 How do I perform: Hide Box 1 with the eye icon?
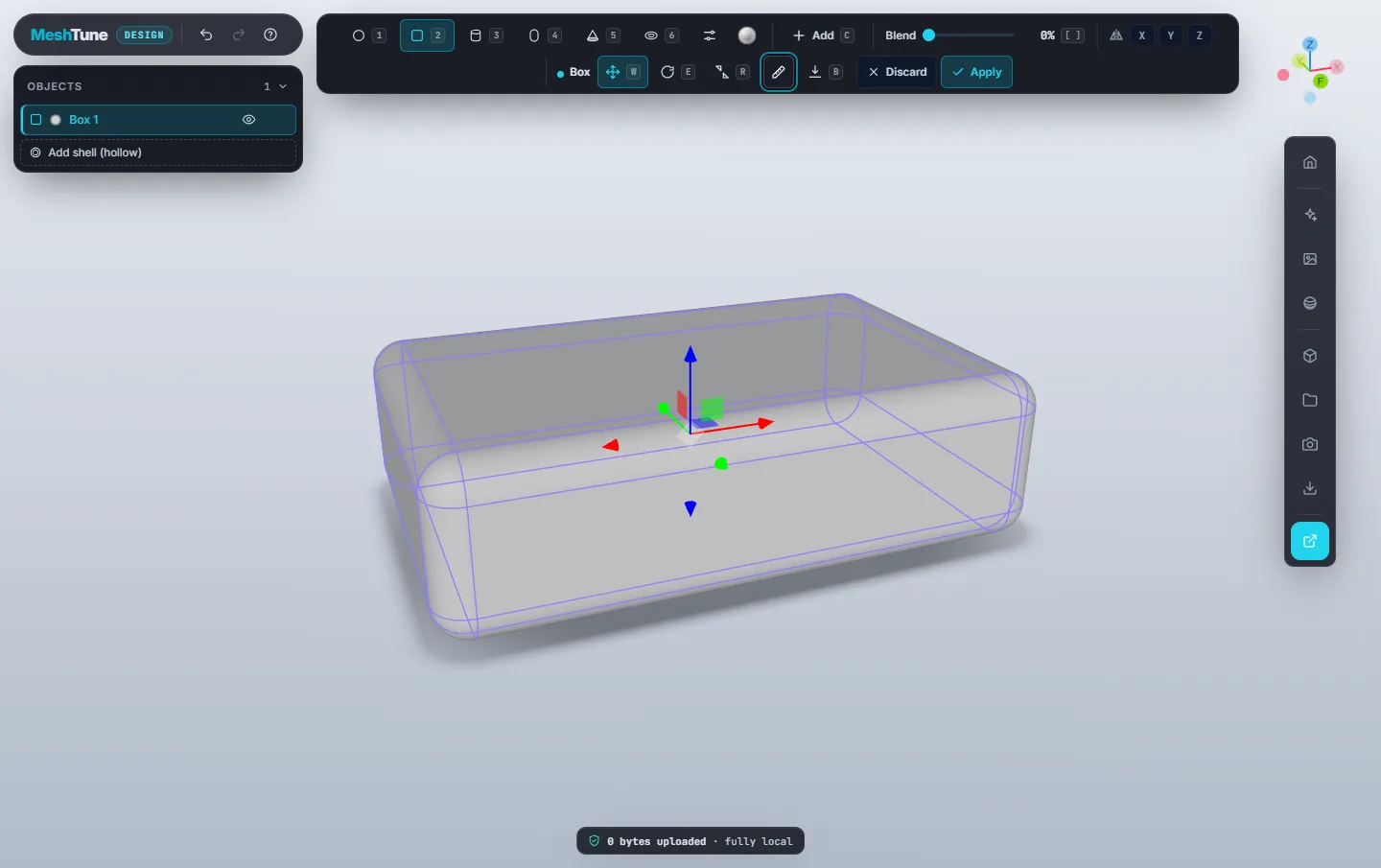click(x=248, y=120)
